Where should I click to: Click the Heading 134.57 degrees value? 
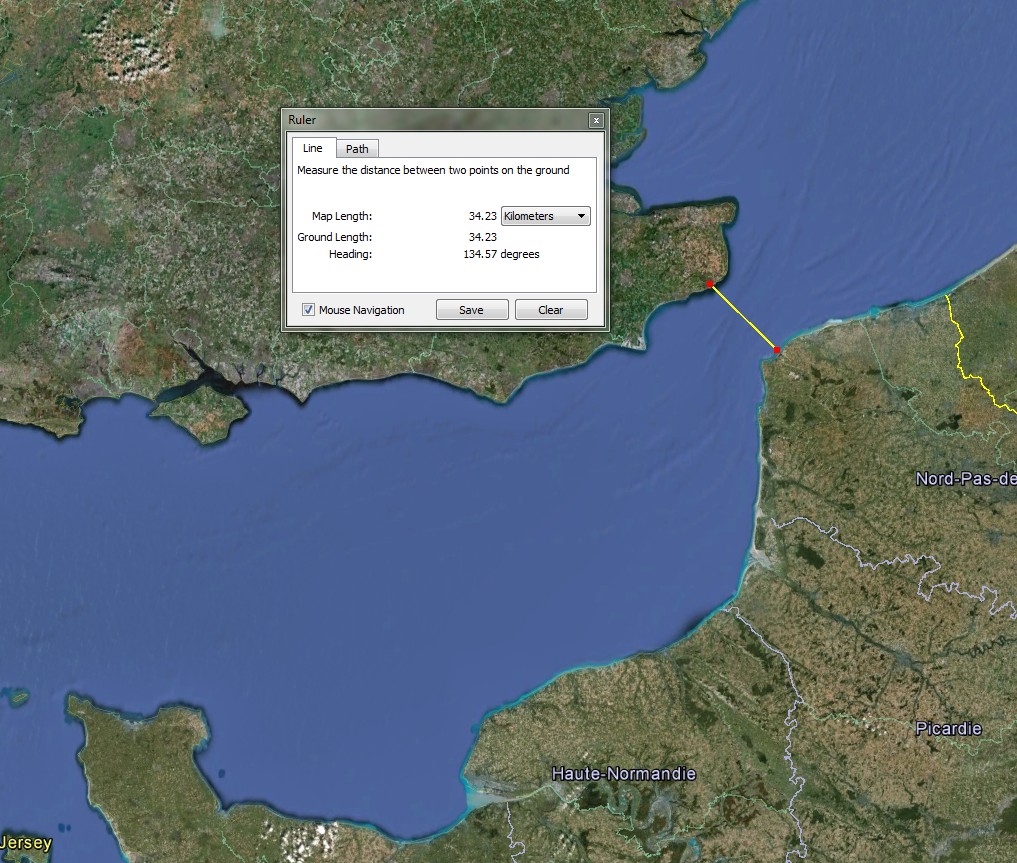coord(501,254)
